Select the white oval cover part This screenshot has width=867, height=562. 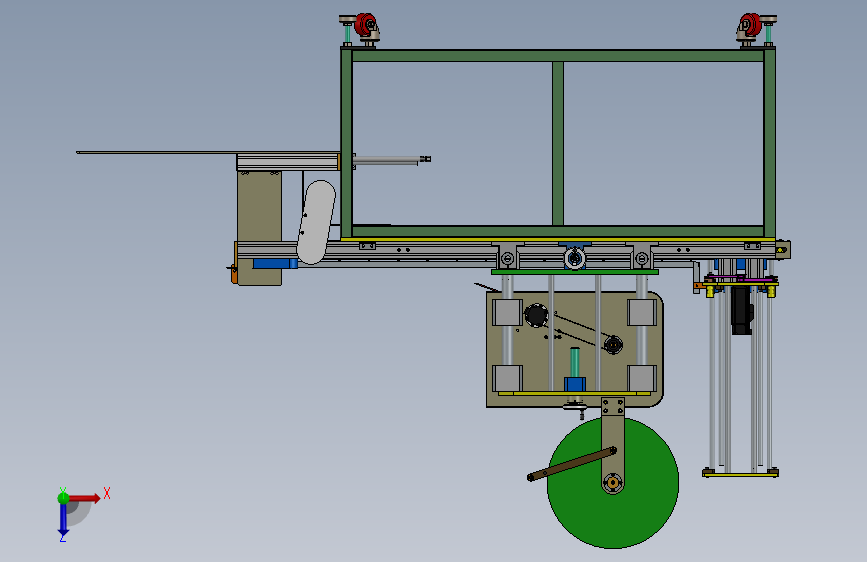[316, 222]
